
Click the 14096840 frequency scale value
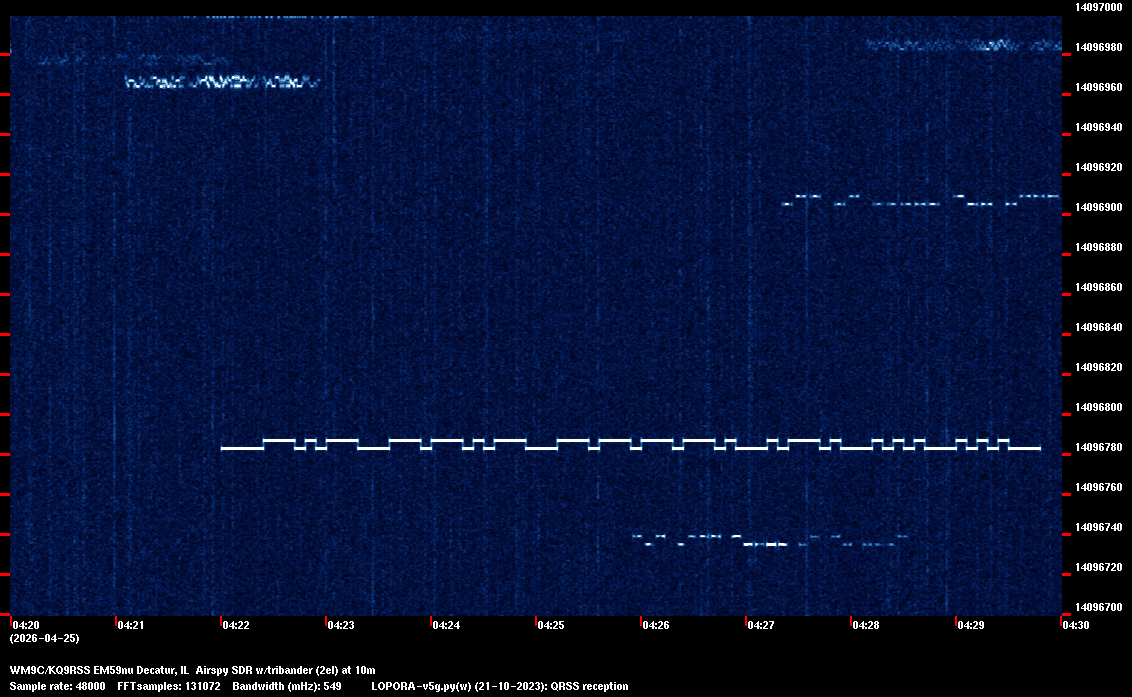(x=1097, y=327)
